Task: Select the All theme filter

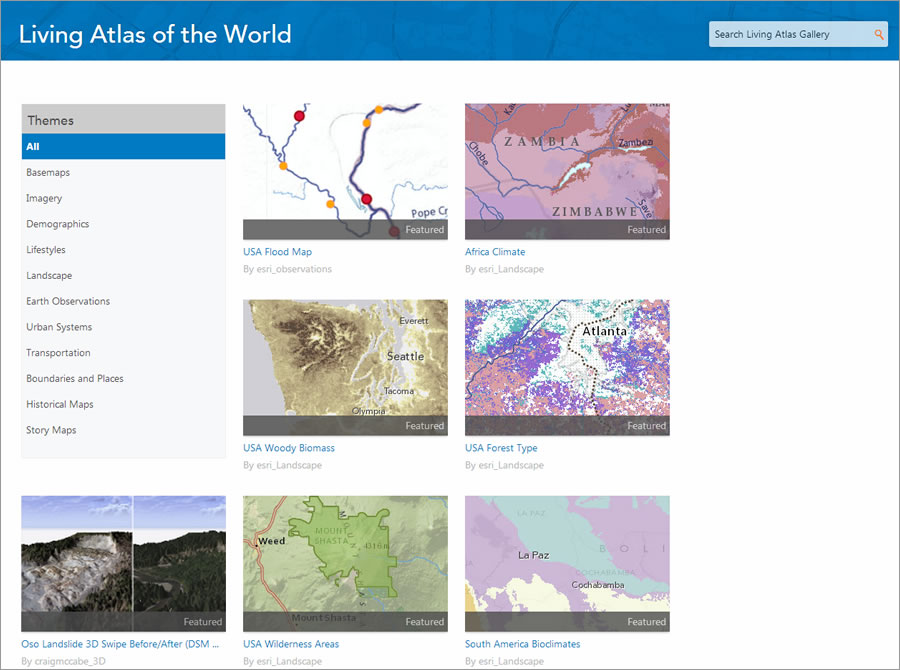Action: [123, 146]
